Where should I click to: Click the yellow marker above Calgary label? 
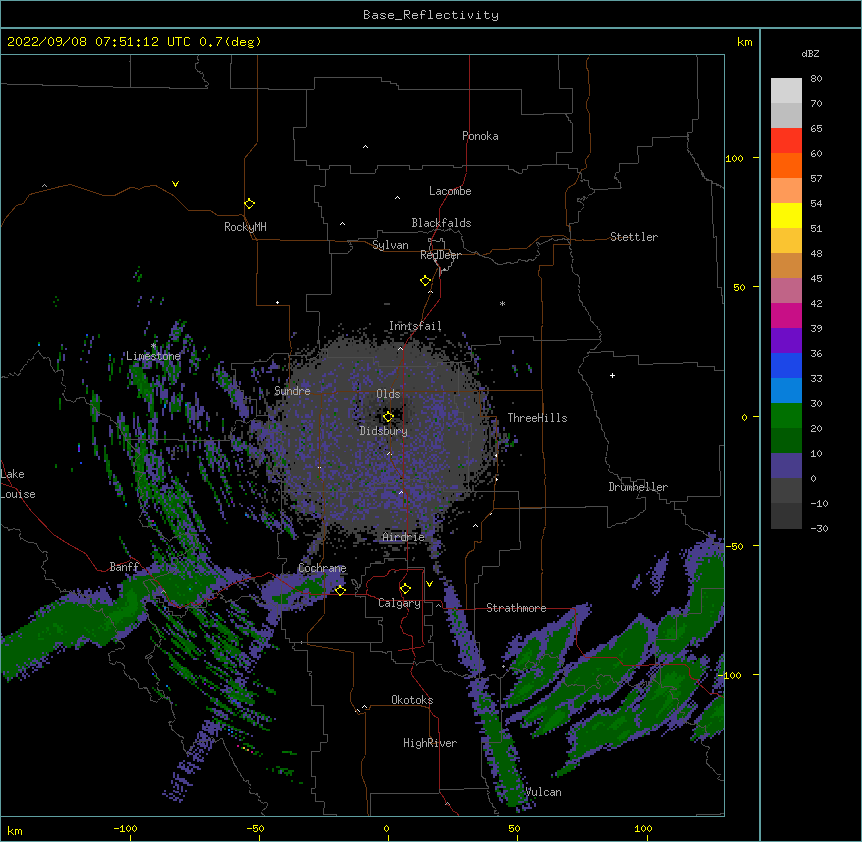pos(405,588)
